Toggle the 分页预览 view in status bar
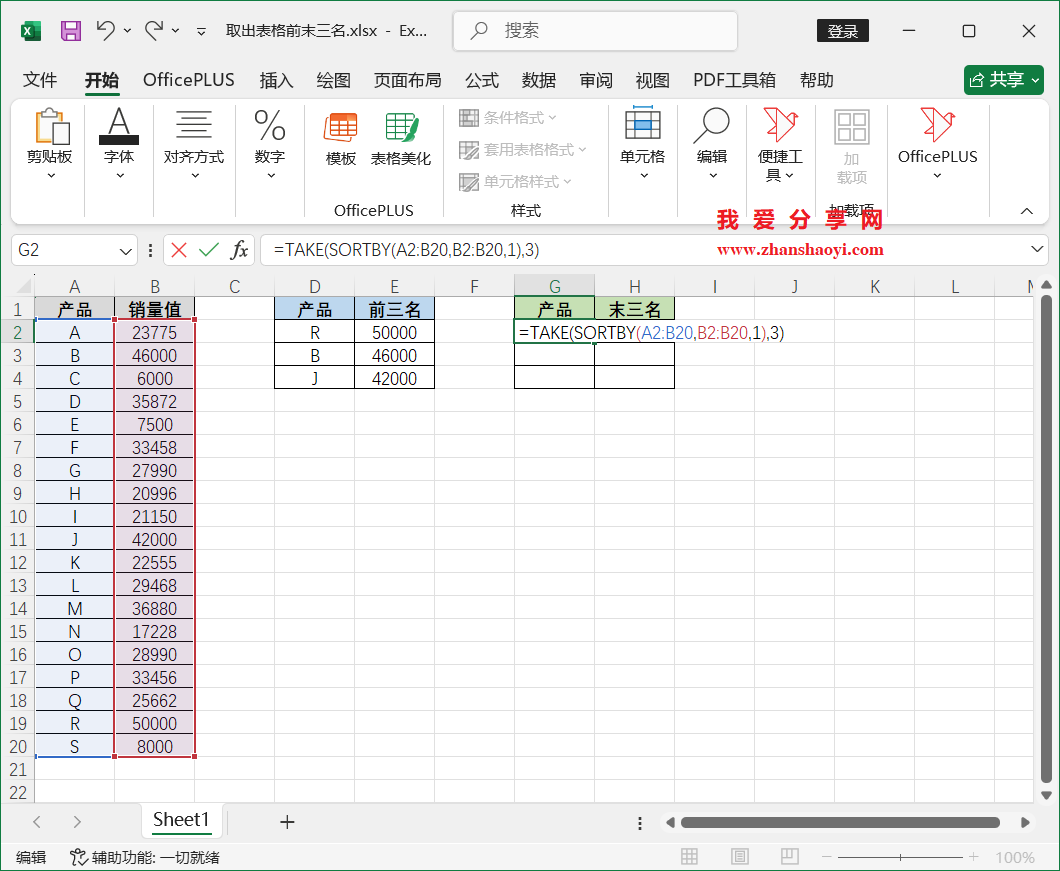The height and width of the screenshot is (871, 1060). point(789,856)
